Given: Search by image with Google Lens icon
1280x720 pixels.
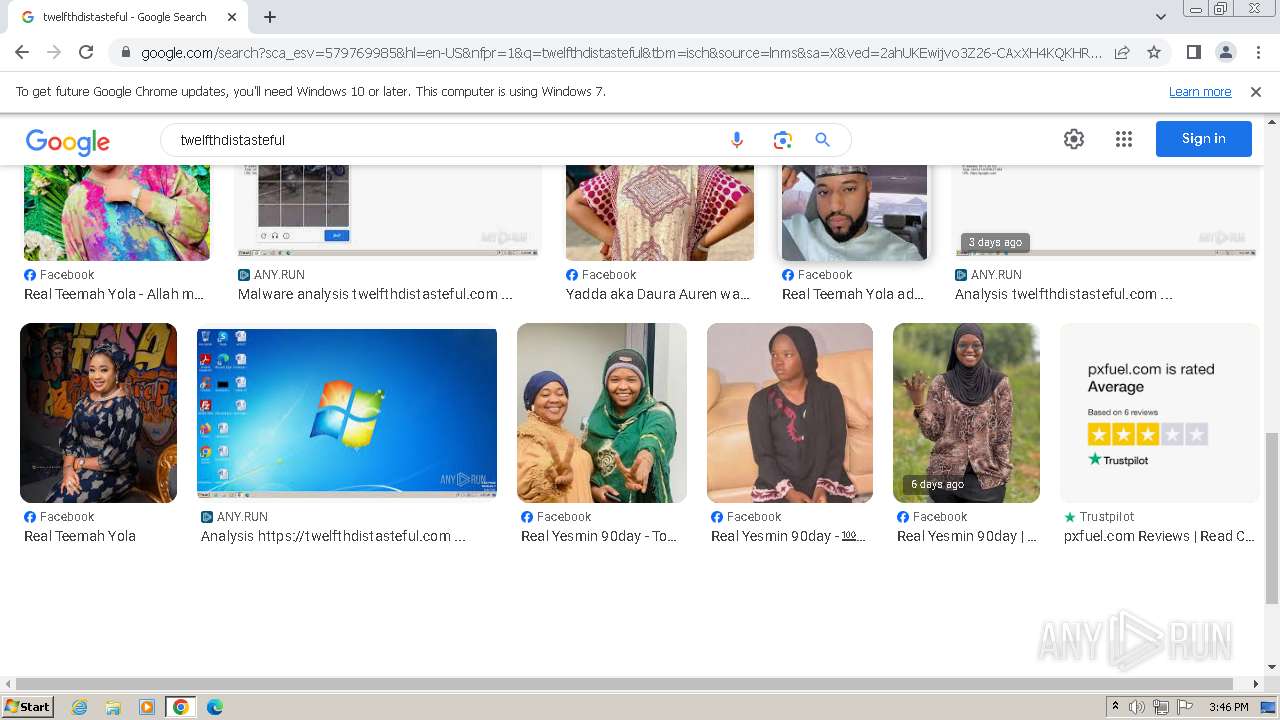Looking at the screenshot, I should pyautogui.click(x=782, y=140).
